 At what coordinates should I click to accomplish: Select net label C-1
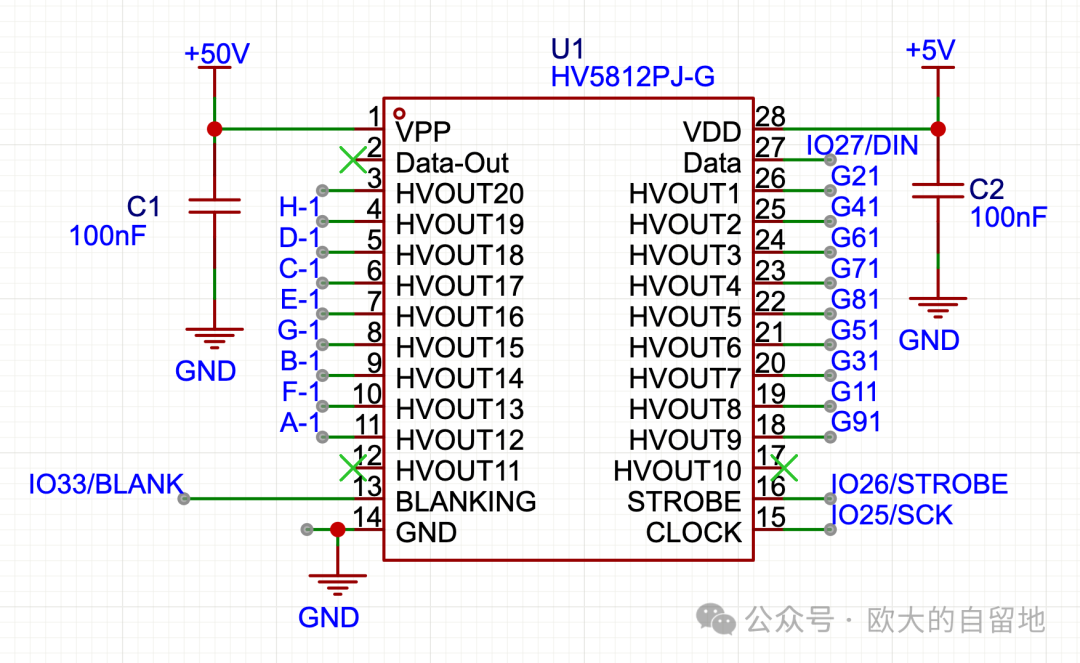coord(300,268)
